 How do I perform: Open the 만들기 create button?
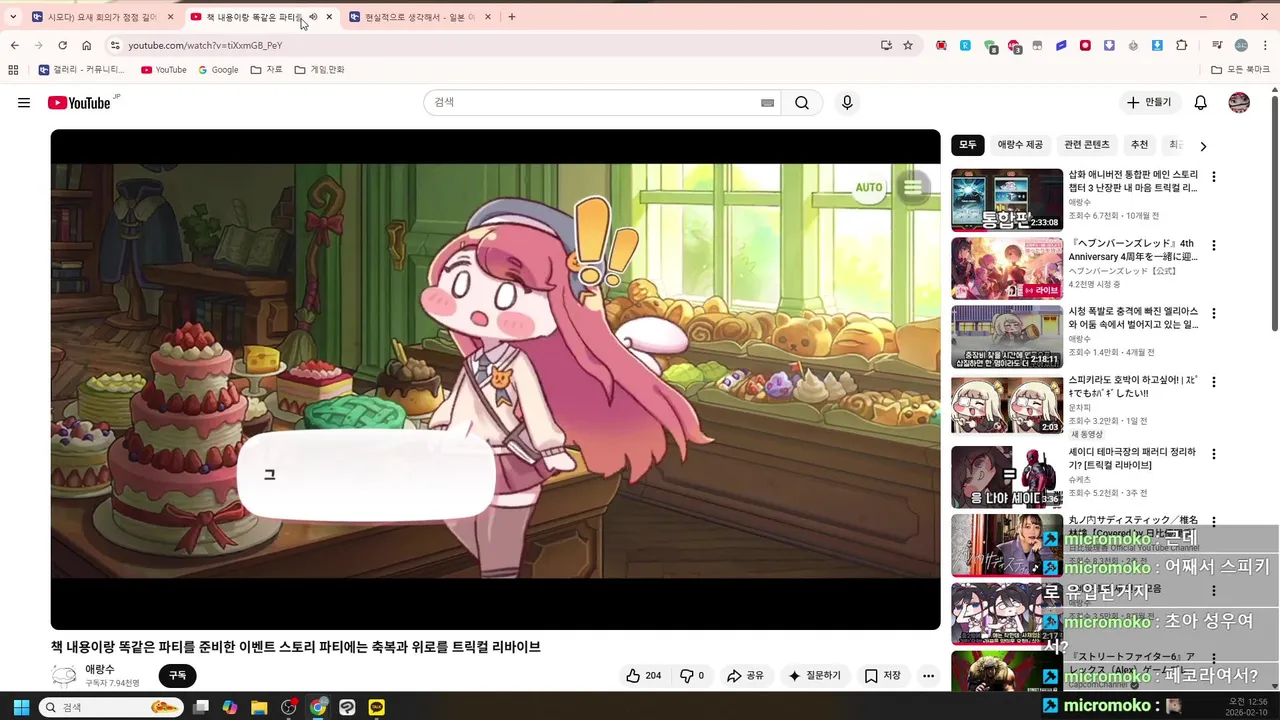coord(1149,103)
